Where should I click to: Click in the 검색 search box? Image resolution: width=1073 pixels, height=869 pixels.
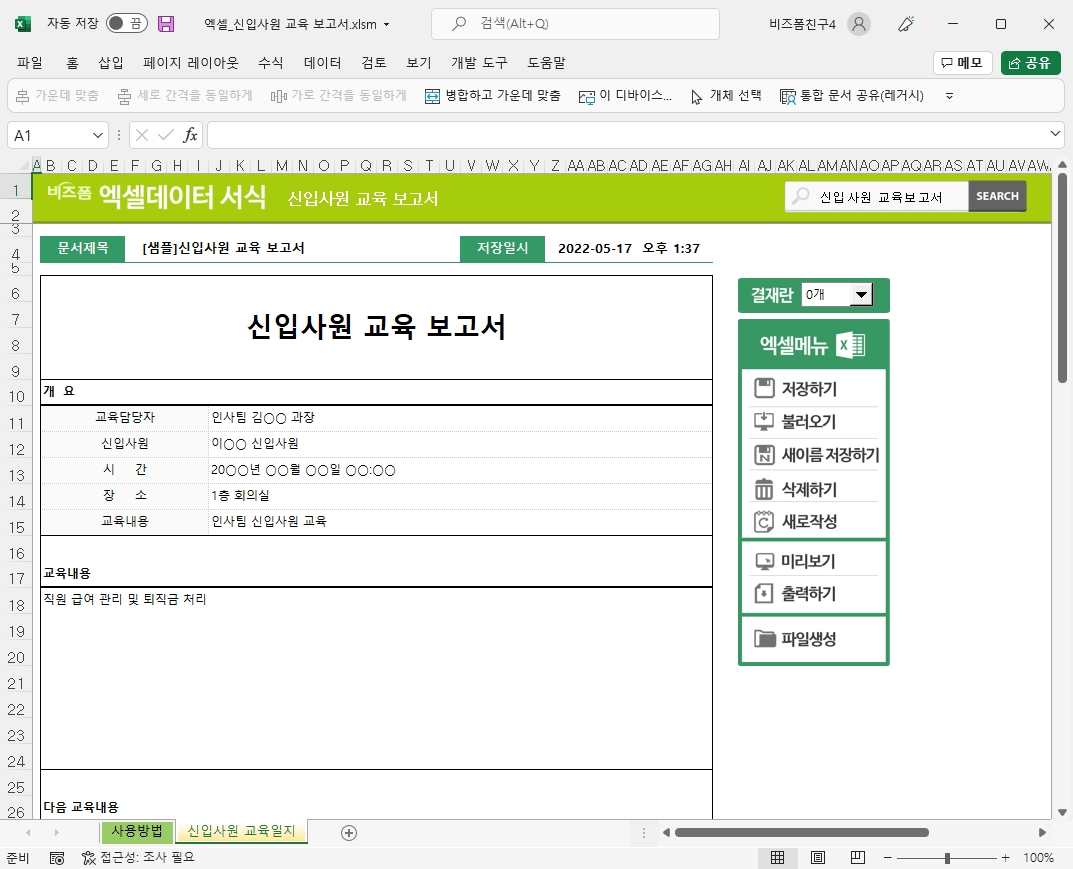(x=575, y=24)
